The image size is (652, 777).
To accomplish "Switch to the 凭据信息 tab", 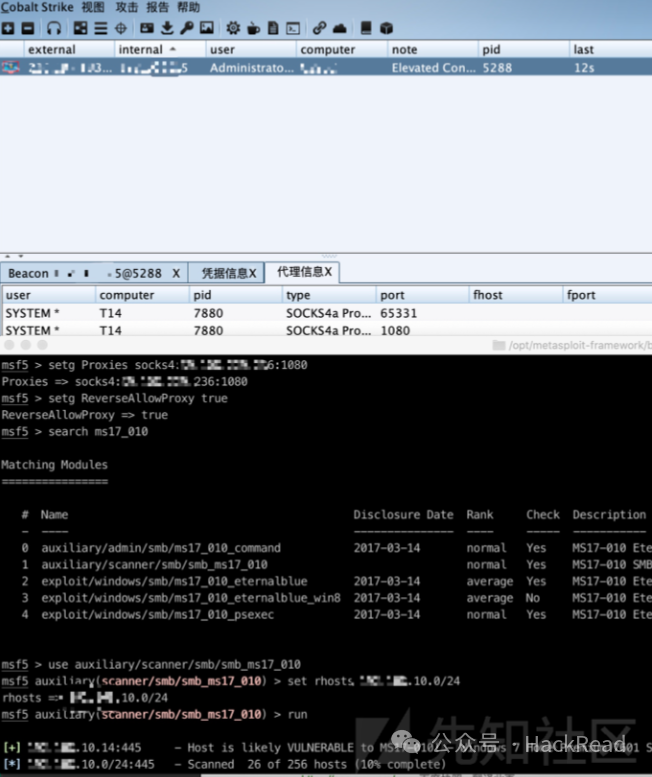I will (x=224, y=273).
